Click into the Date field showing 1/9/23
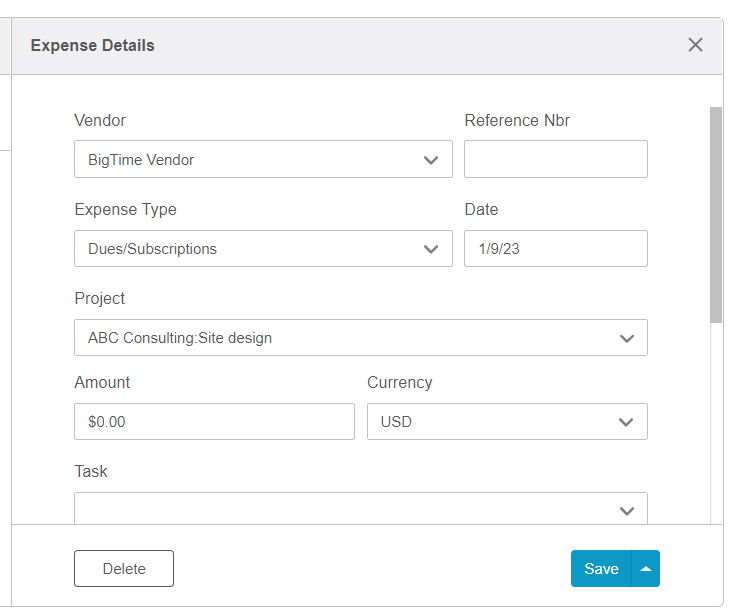 pos(556,249)
